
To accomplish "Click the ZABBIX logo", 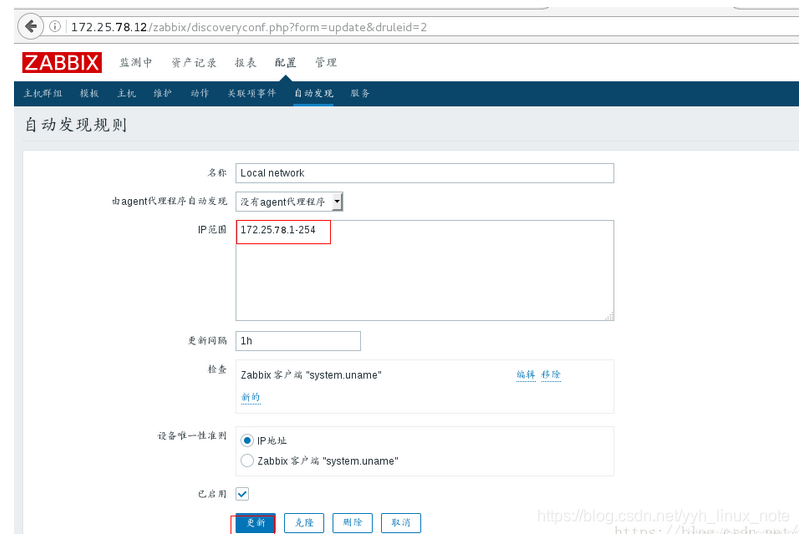I will (62, 63).
